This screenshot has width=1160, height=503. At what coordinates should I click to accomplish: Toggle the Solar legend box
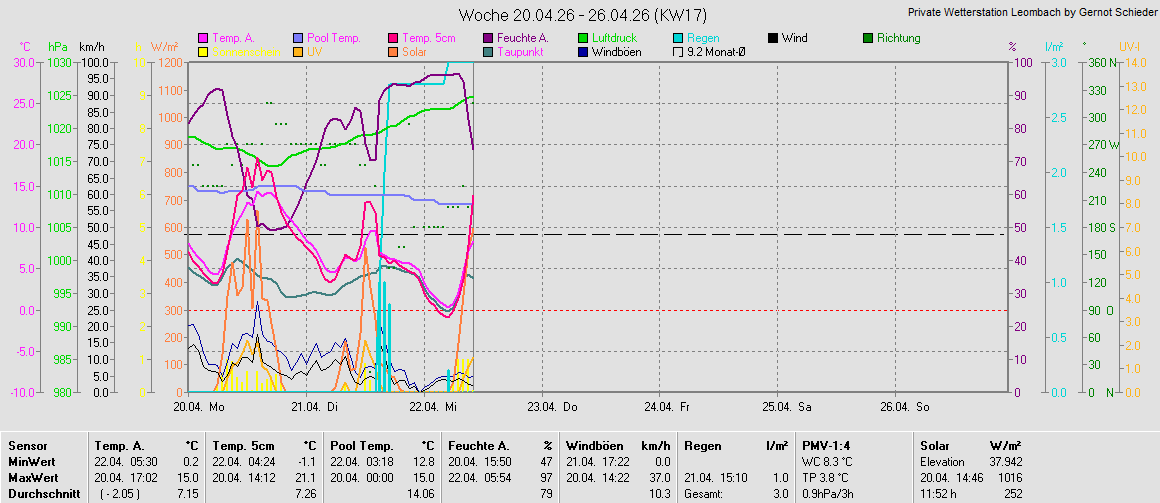coord(393,51)
